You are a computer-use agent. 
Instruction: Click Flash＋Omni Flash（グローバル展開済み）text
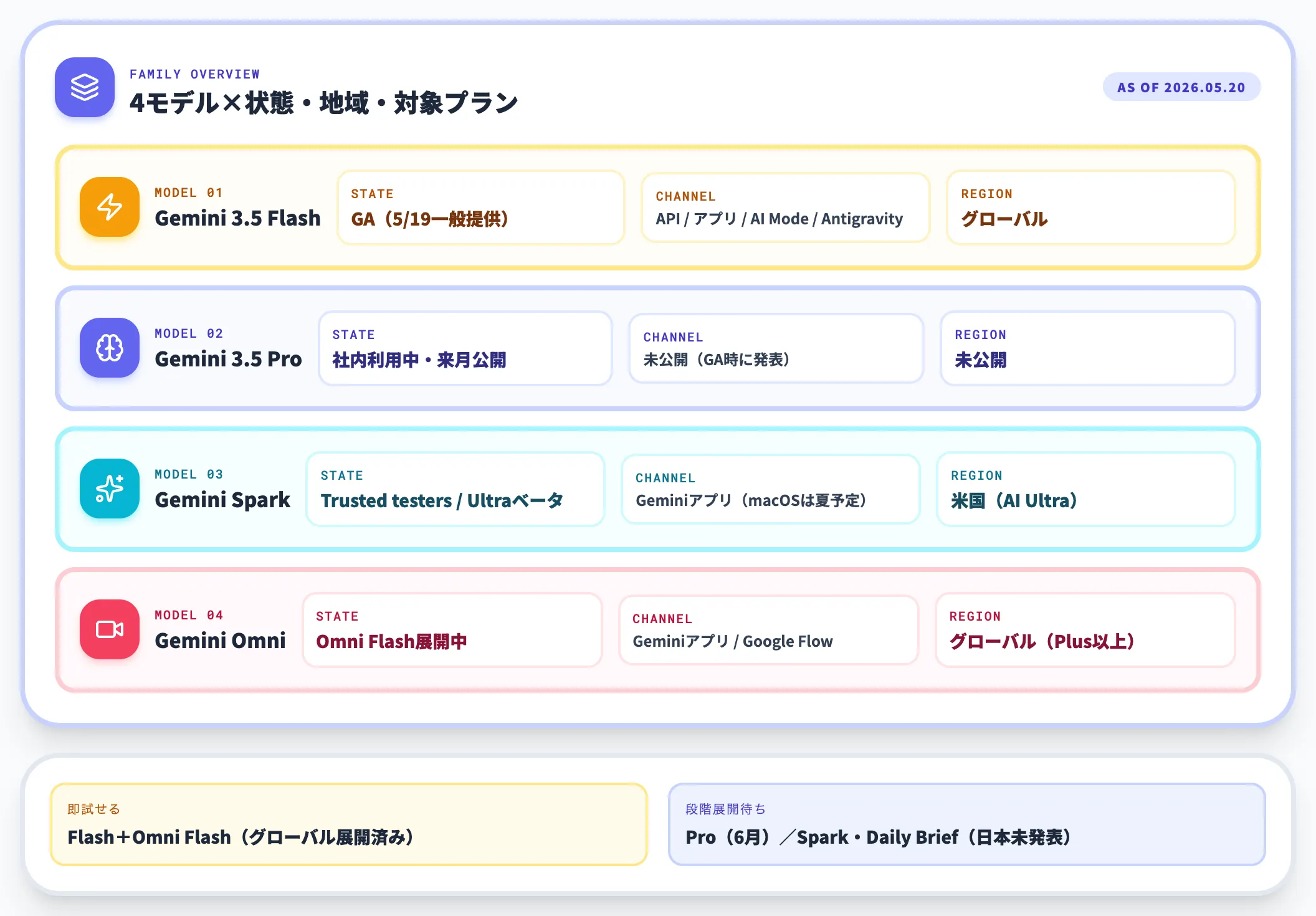(x=241, y=837)
